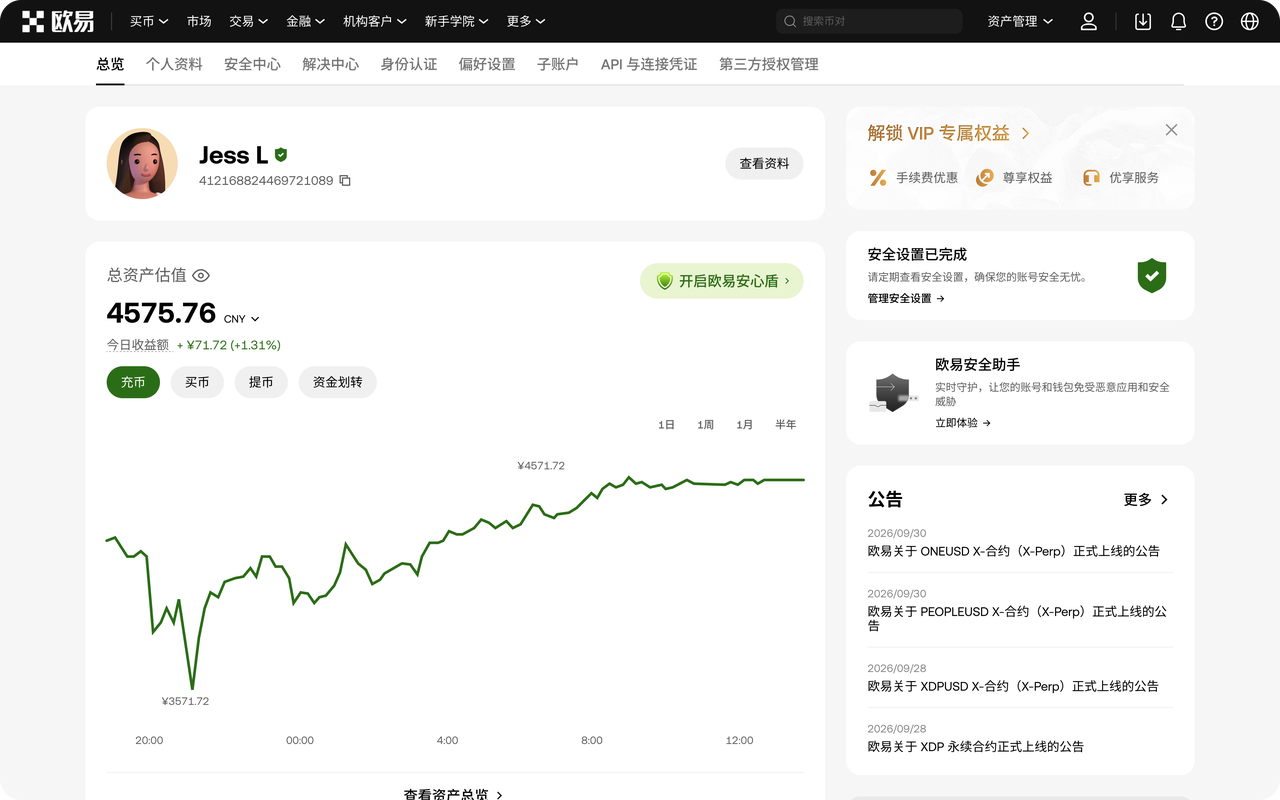The width and height of the screenshot is (1280, 800).
Task: Switch to the 安全中心 tab
Action: click(x=252, y=64)
